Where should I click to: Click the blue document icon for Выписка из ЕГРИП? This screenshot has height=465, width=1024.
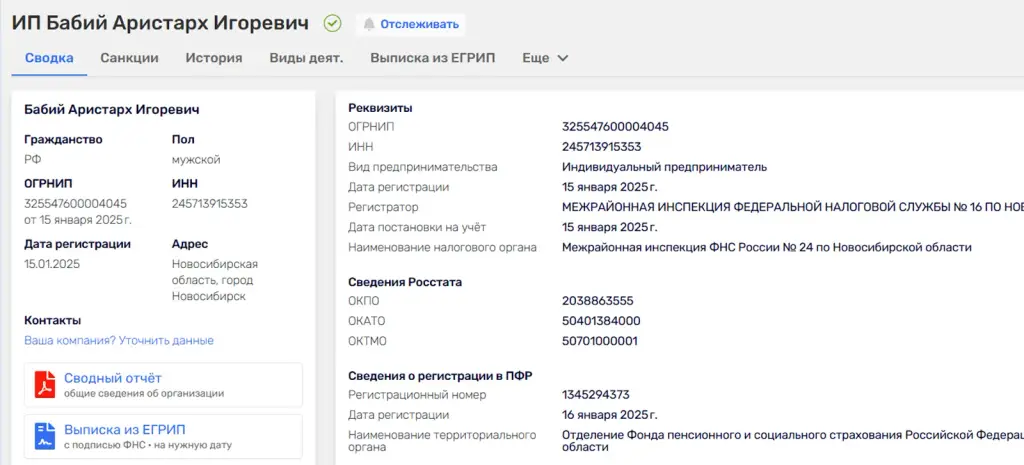coord(45,436)
